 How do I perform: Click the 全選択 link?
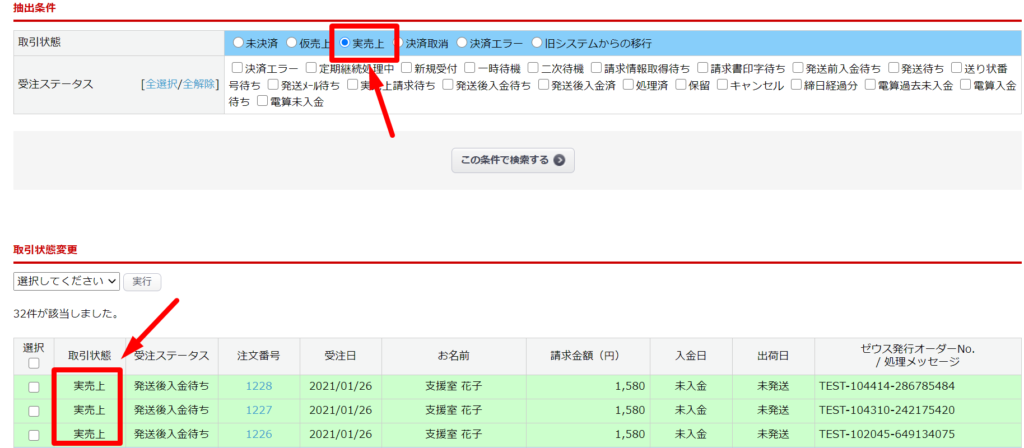pos(160,84)
